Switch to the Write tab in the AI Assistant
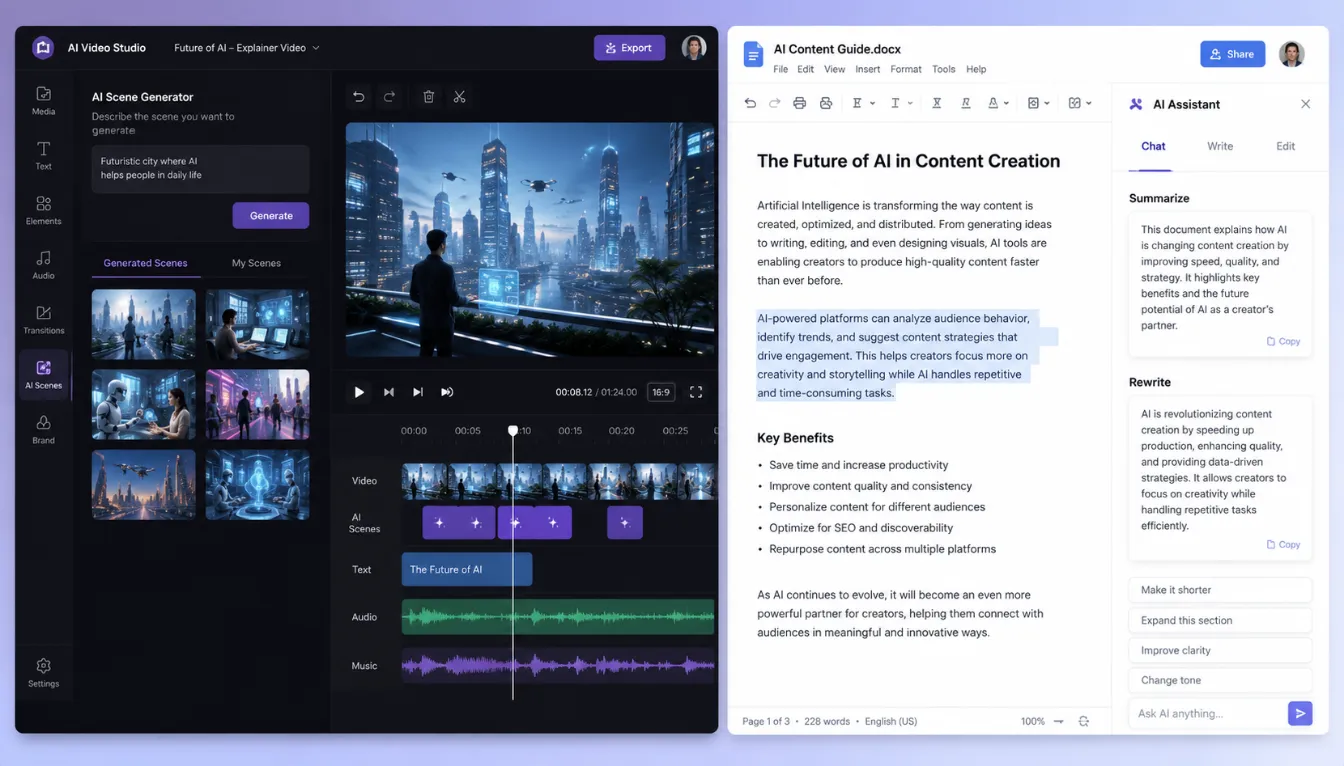The image size is (1344, 766). [x=1220, y=146]
